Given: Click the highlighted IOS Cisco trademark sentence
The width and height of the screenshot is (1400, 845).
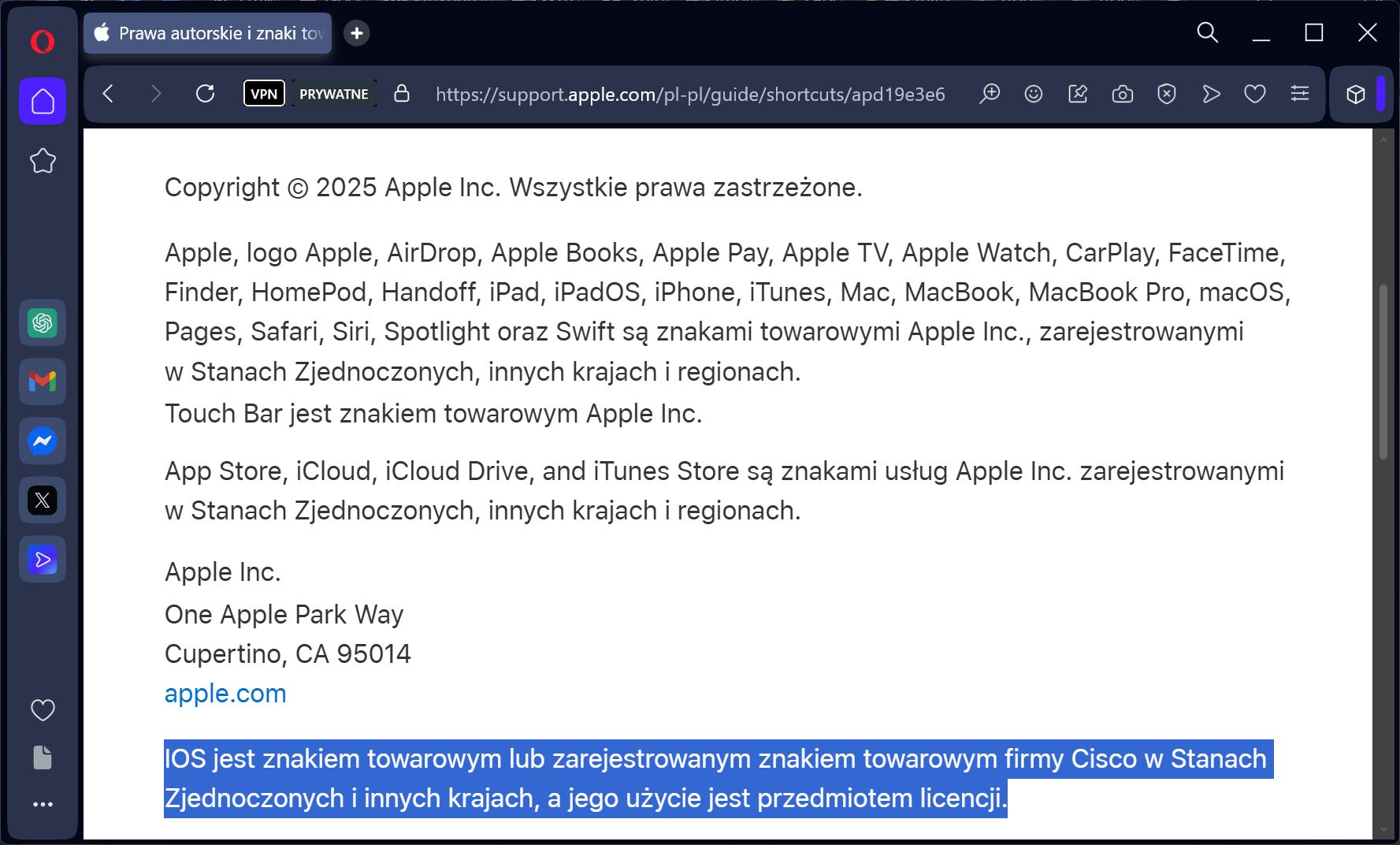Looking at the screenshot, I should click(719, 779).
